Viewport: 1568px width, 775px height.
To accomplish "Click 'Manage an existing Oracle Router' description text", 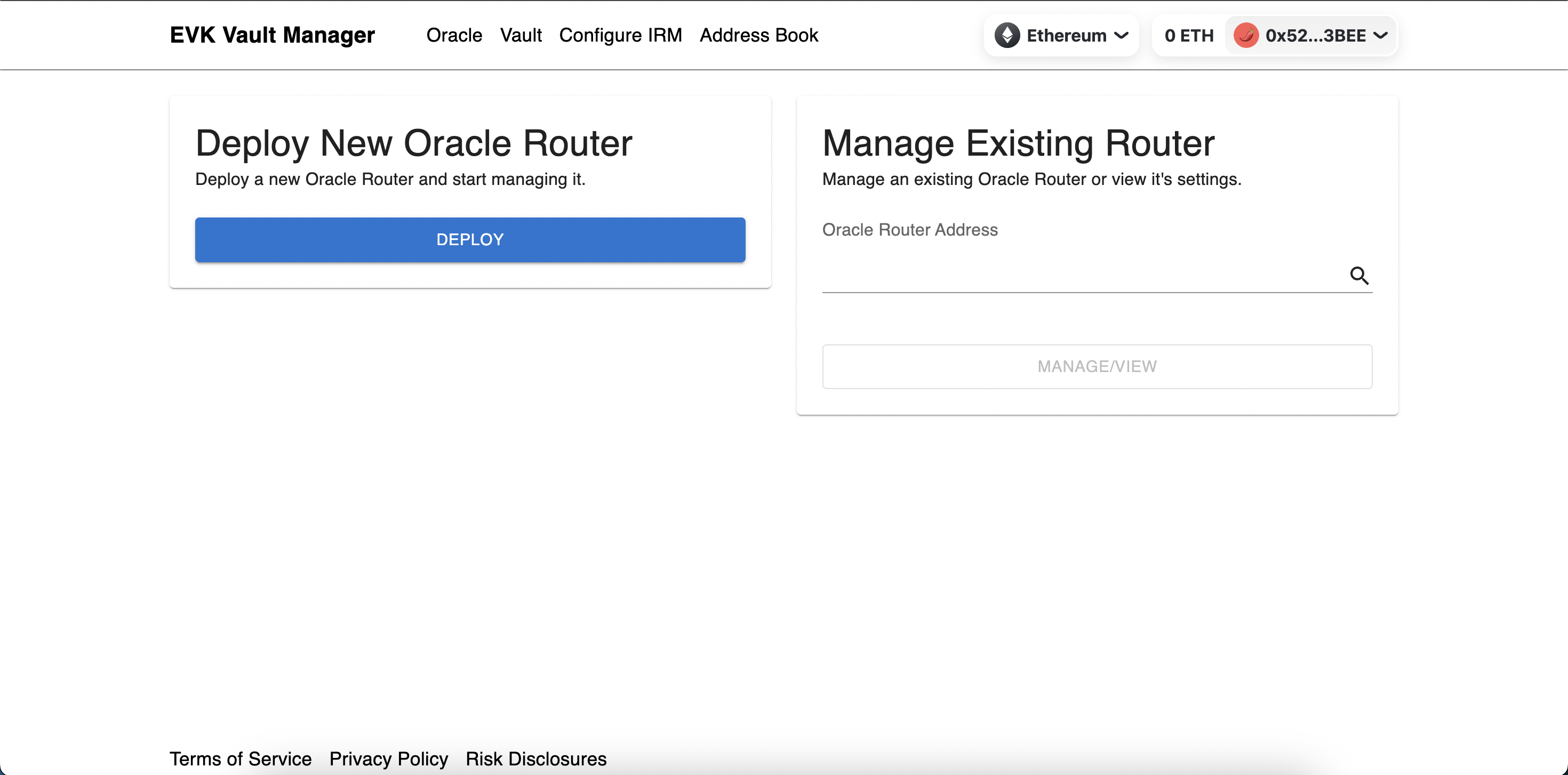I will (x=1032, y=180).
